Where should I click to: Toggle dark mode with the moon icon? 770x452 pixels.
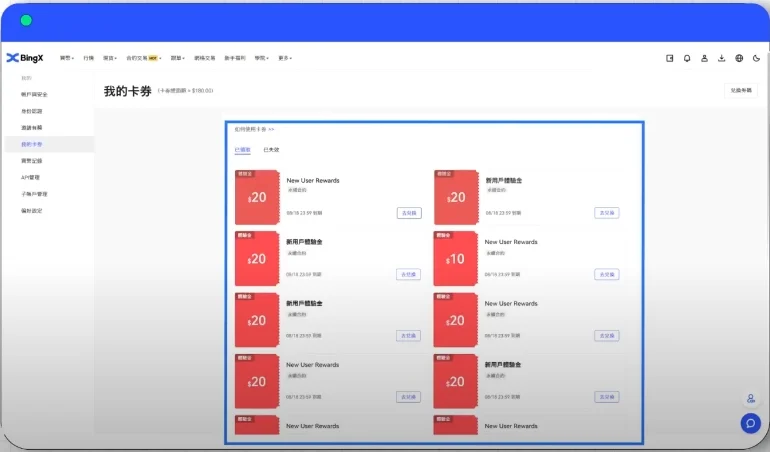(x=756, y=58)
